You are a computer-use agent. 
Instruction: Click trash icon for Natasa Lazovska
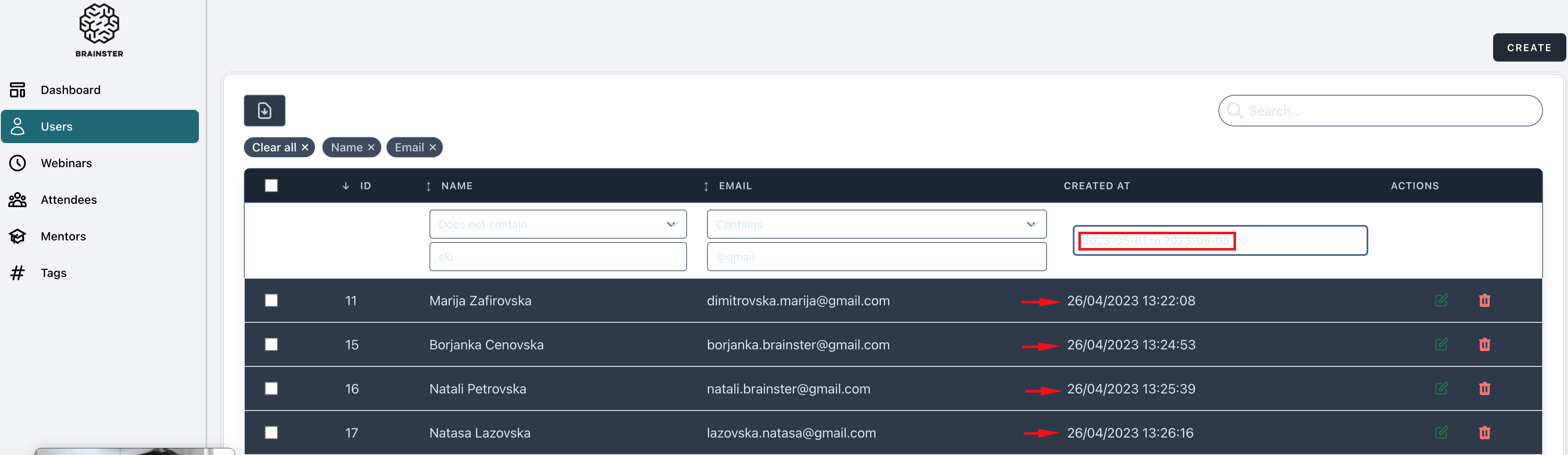[x=1484, y=433]
